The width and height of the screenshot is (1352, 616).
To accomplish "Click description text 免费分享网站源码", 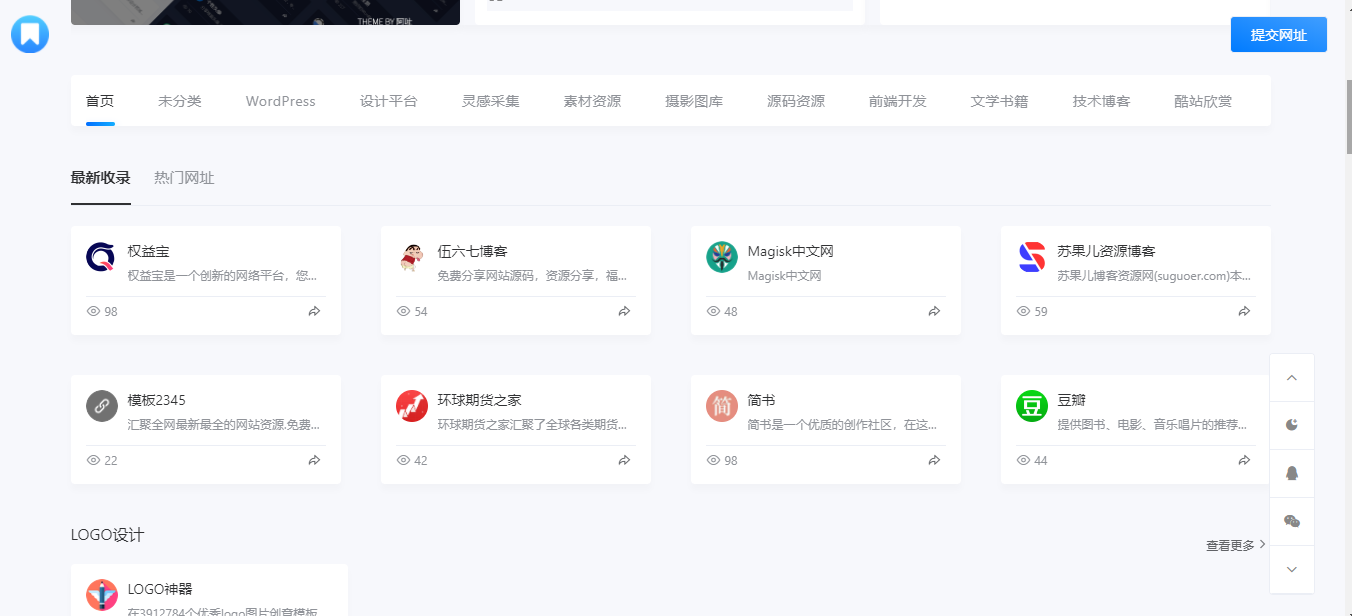I will pyautogui.click(x=533, y=276).
